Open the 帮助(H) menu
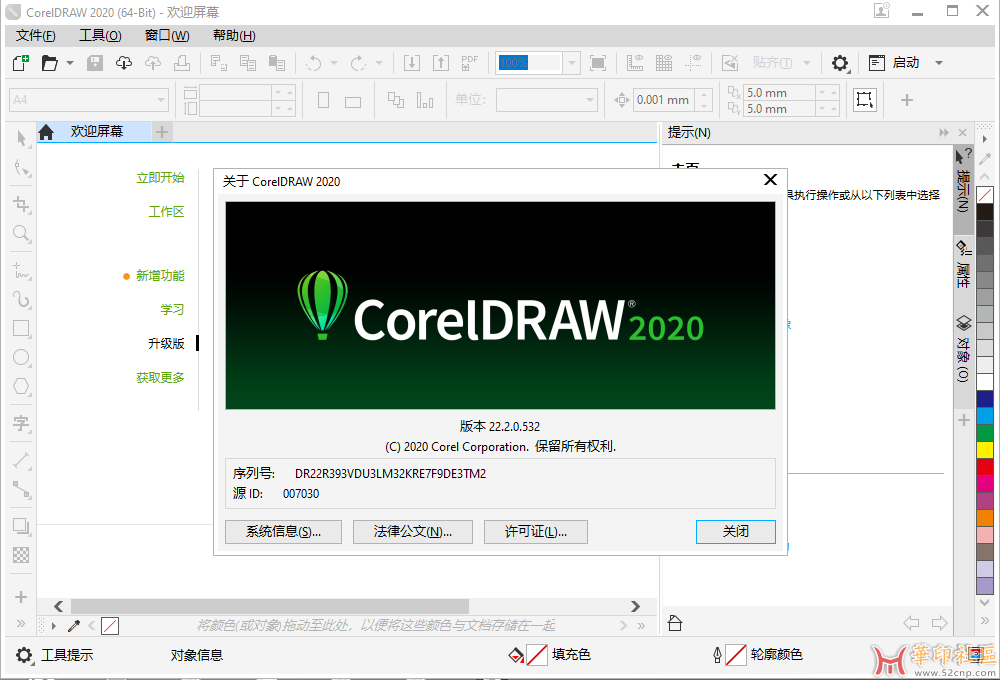Viewport: 1000px width, 680px height. (234, 36)
